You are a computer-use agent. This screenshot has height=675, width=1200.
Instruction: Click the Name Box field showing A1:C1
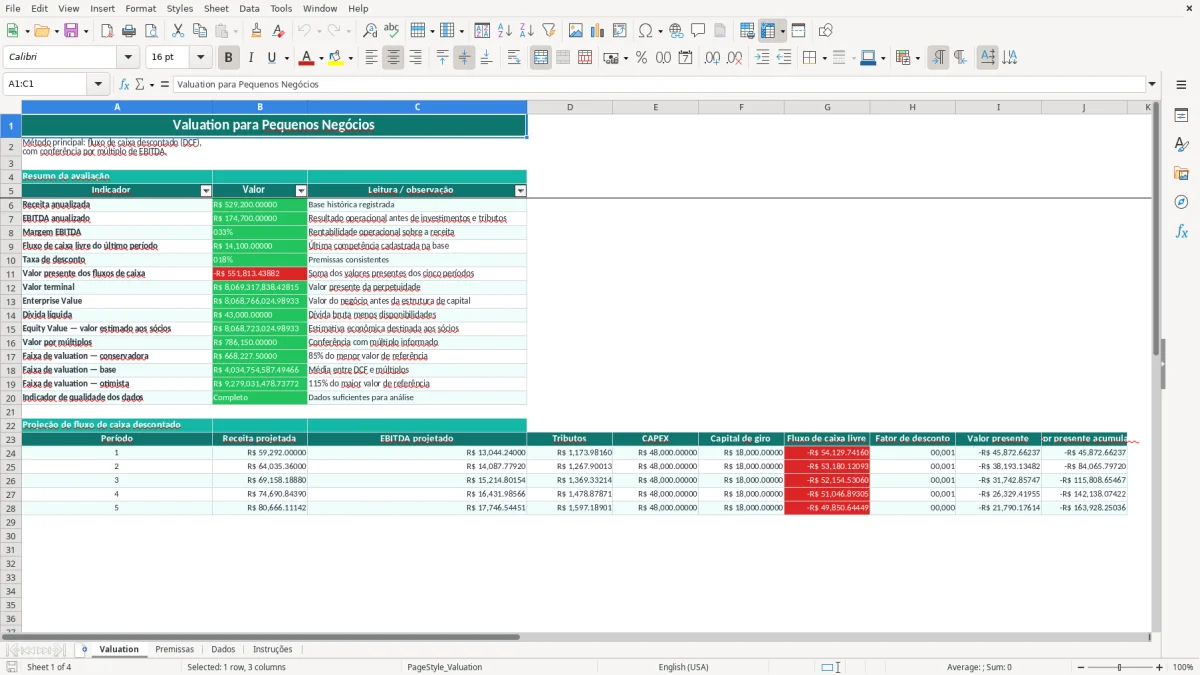click(x=46, y=84)
